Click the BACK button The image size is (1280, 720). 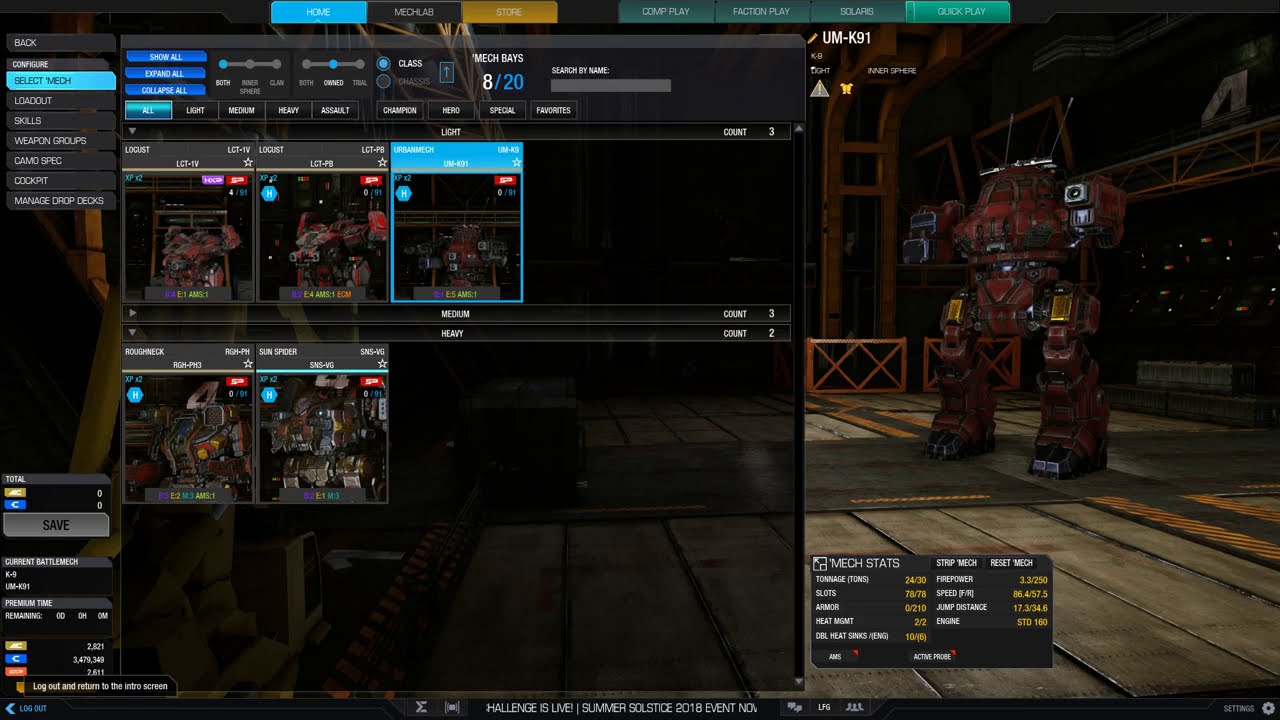click(60, 42)
